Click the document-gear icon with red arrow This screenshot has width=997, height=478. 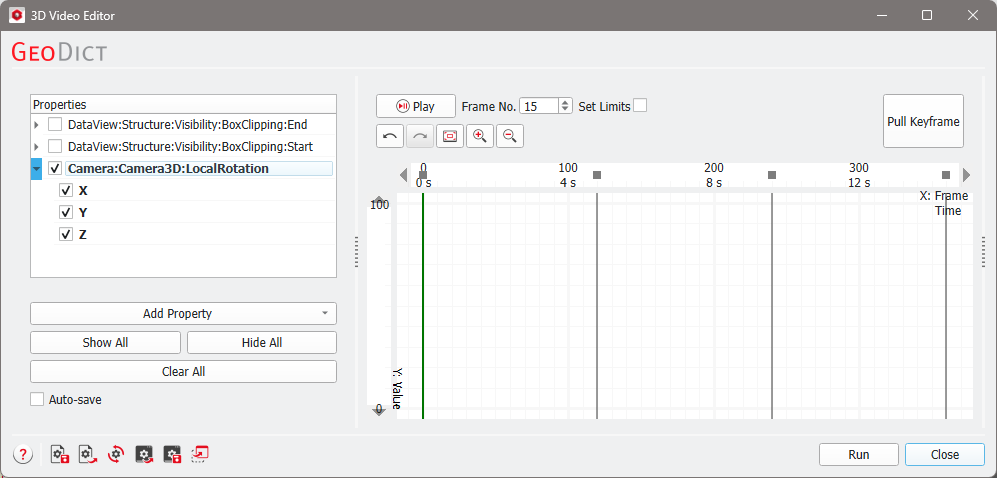pos(88,454)
